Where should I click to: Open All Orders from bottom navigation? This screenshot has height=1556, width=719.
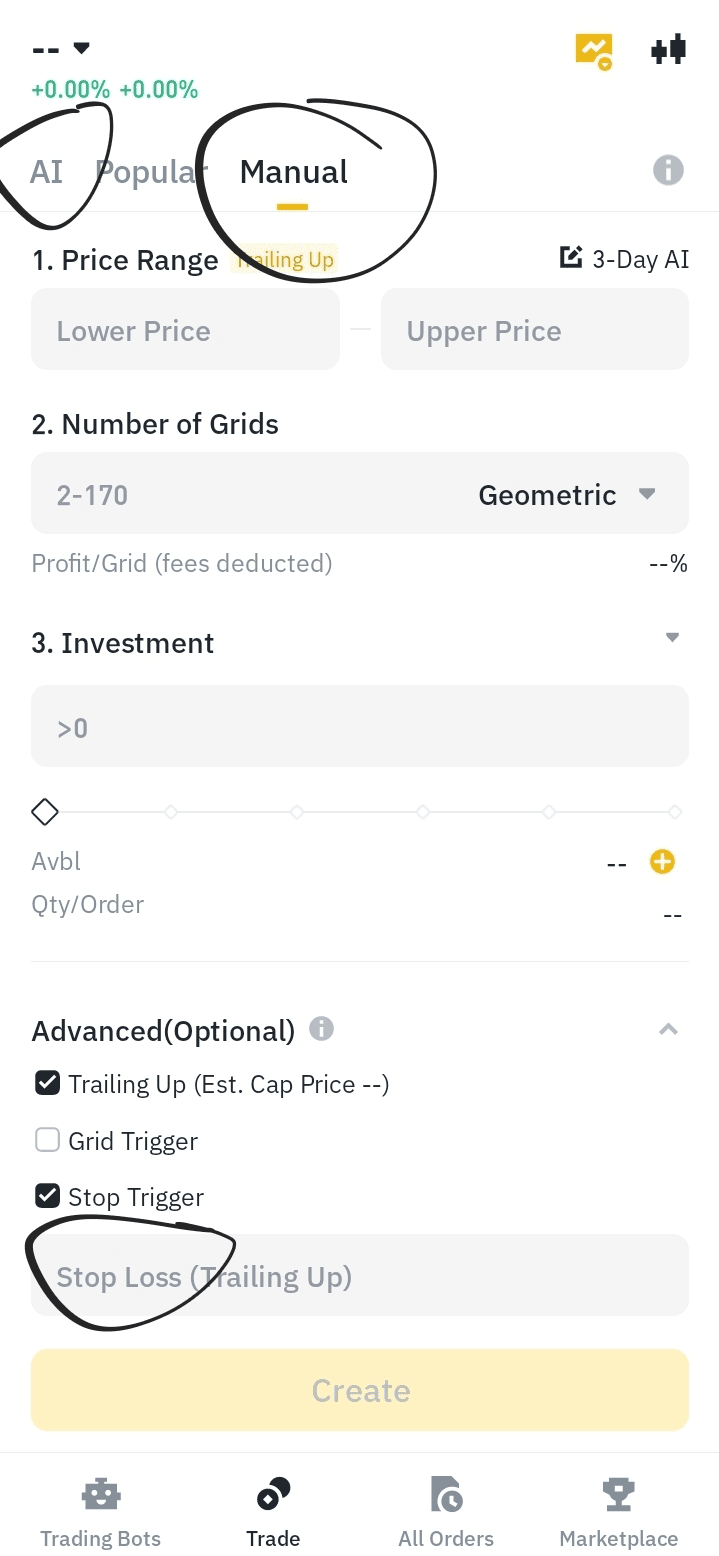coord(446,1514)
